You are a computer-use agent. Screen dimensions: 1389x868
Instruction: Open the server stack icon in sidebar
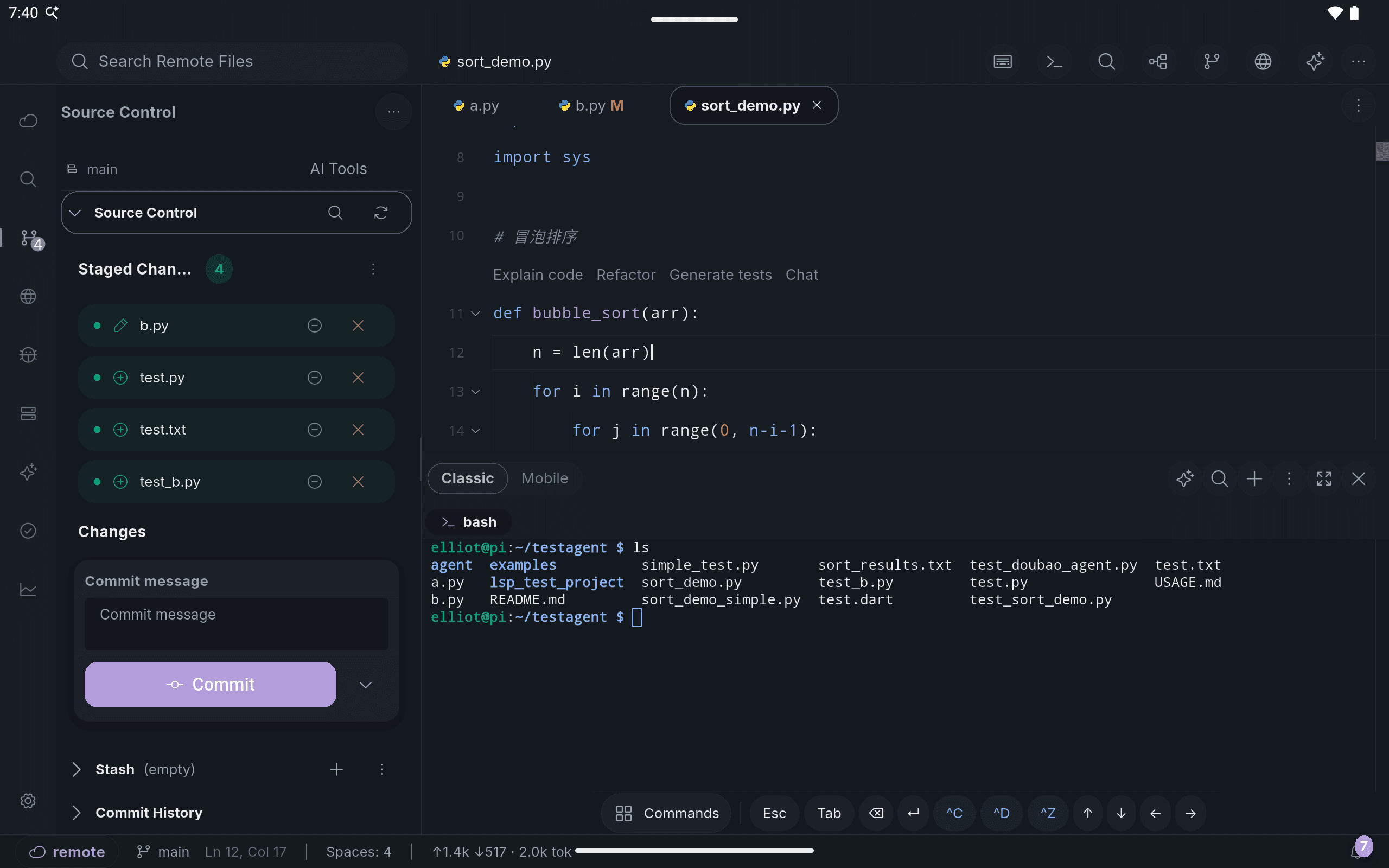pyautogui.click(x=28, y=413)
